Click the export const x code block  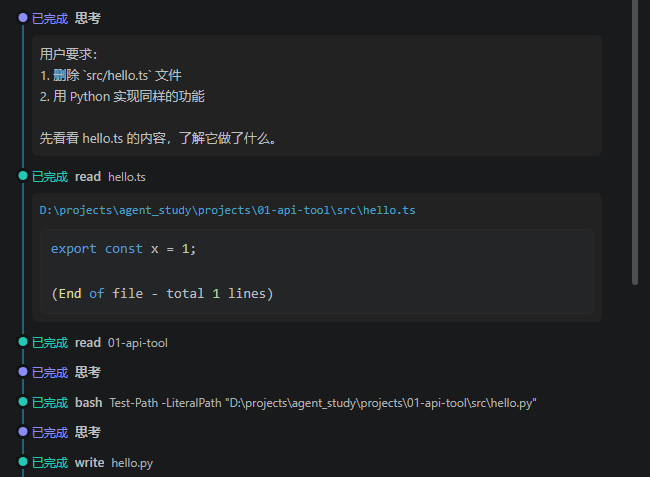[x=317, y=271]
